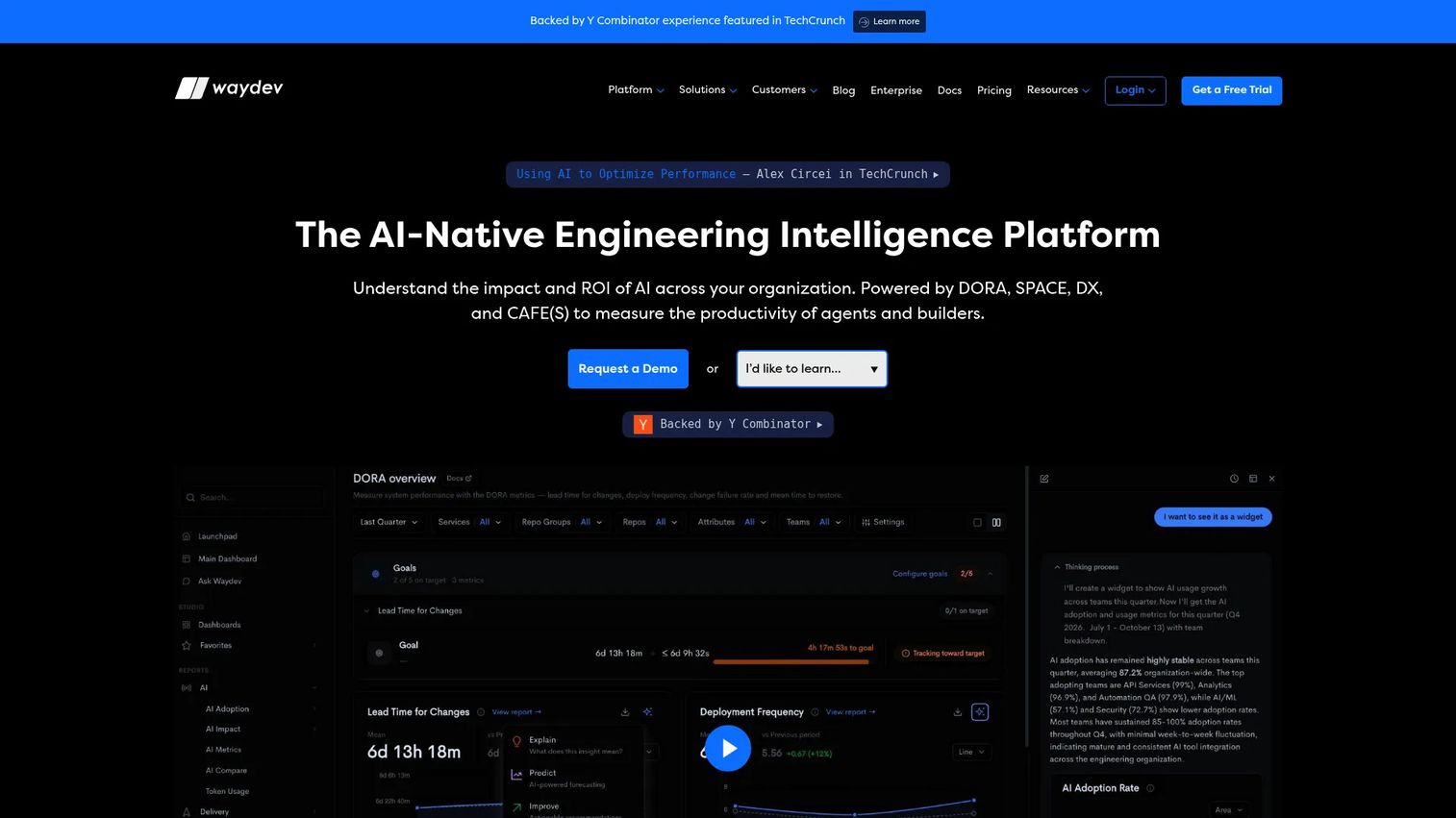Close the chat panel with X

coord(1271,479)
